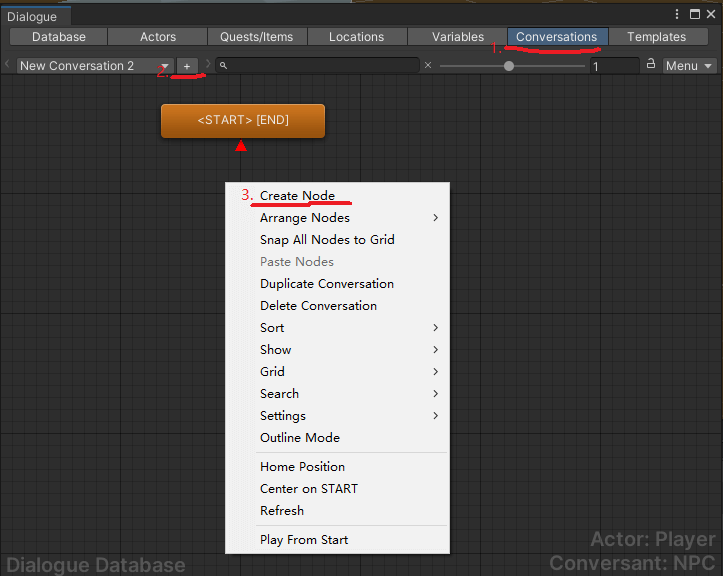Viewport: 723px width, 576px height.
Task: Select Delete Conversation
Action: (337, 306)
